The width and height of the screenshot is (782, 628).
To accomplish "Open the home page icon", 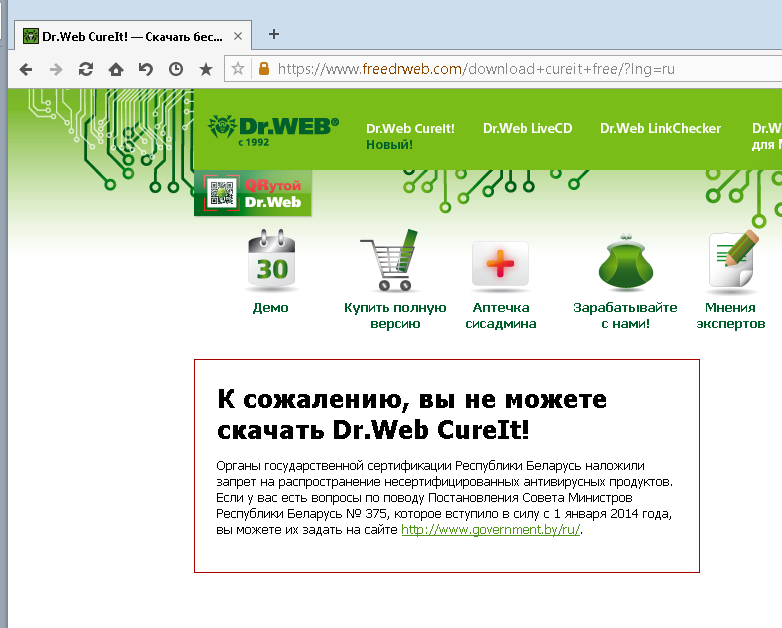I will click(116, 69).
